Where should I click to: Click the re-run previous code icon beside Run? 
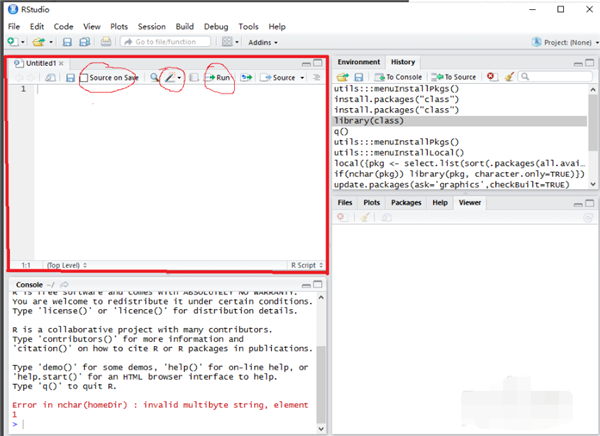pyautogui.click(x=246, y=77)
